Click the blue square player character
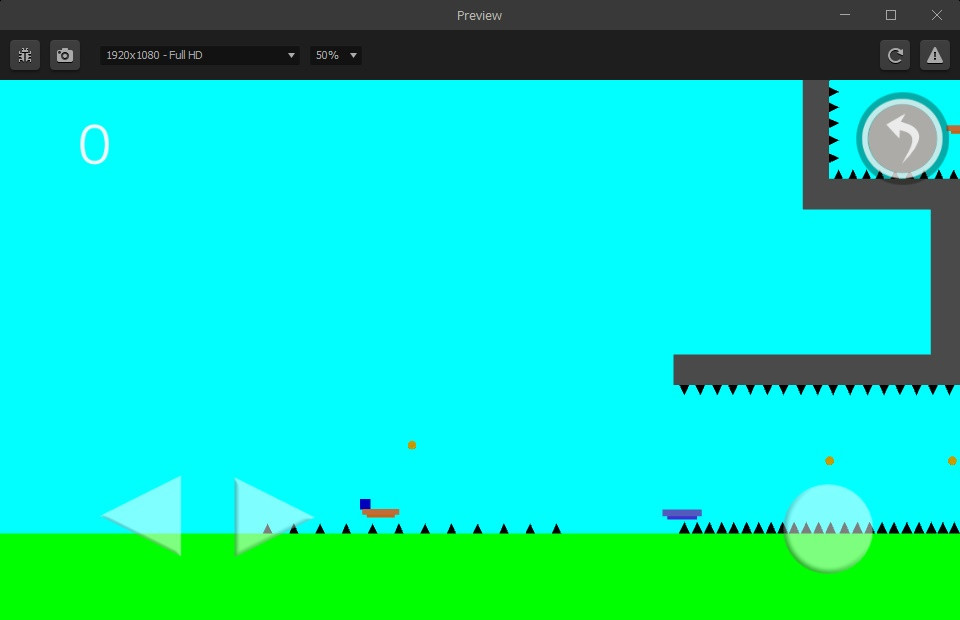960x620 pixels. point(365,504)
